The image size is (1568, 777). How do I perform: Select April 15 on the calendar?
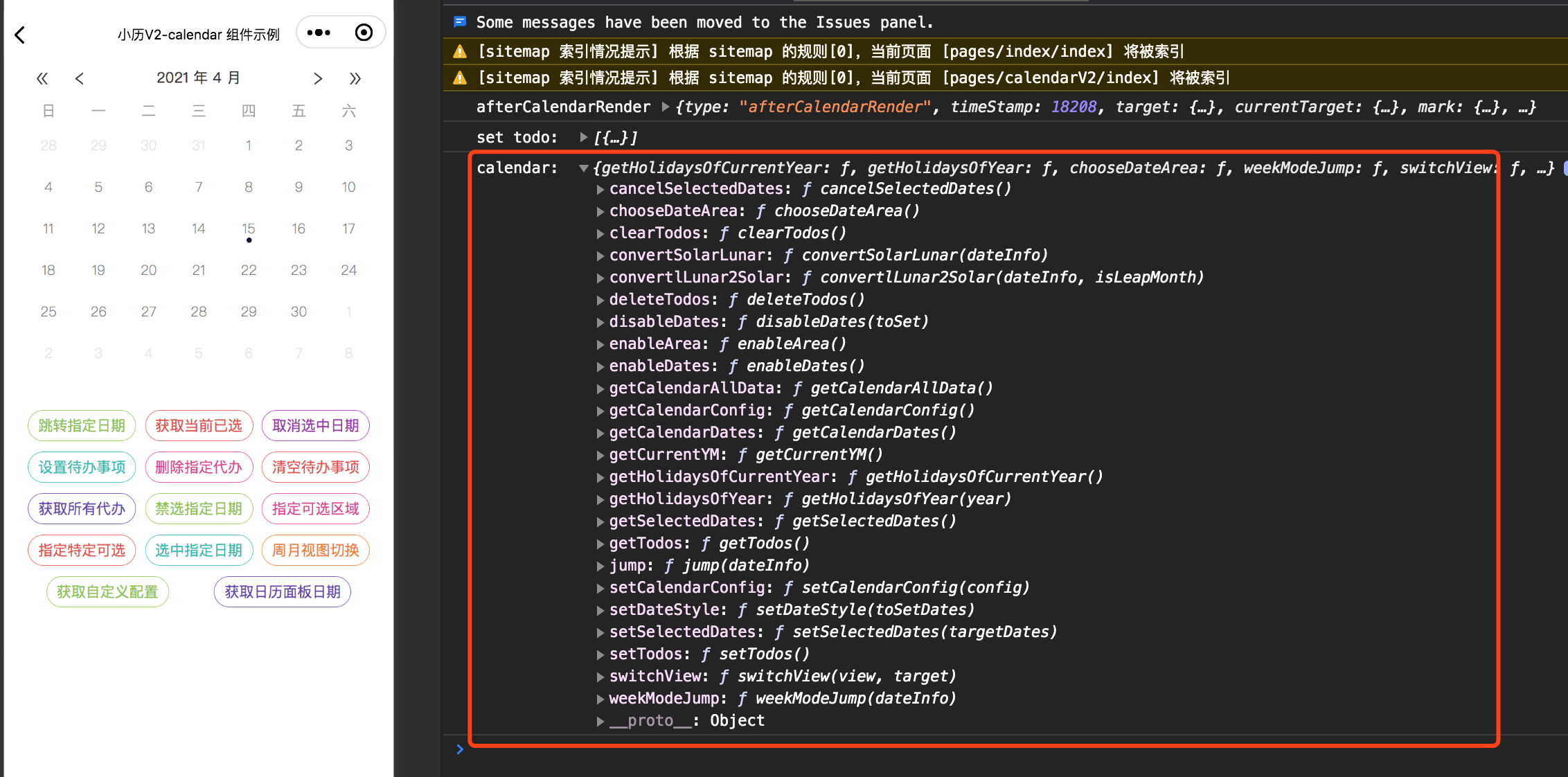pos(249,229)
